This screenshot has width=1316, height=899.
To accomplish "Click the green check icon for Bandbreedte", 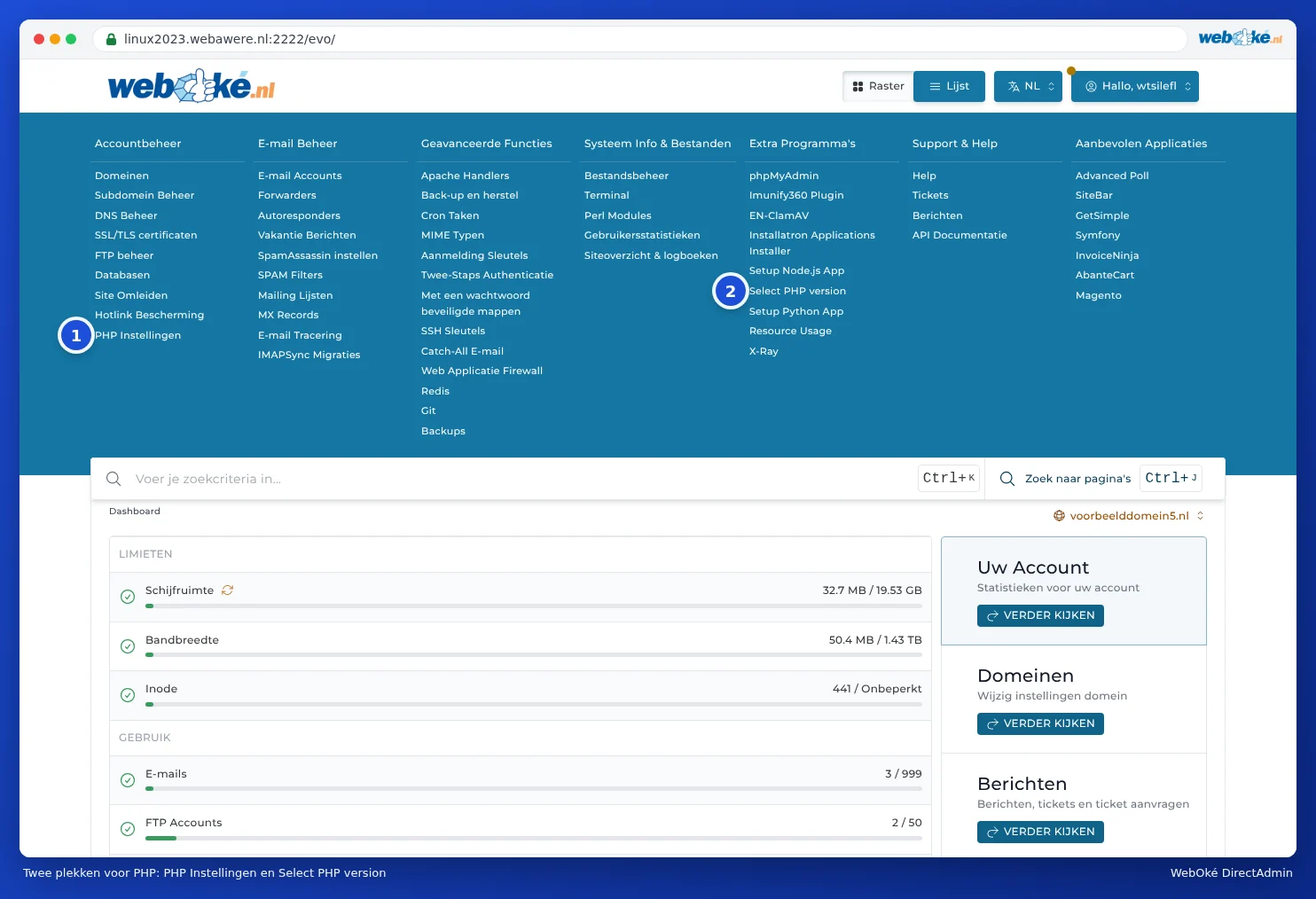I will point(128,646).
